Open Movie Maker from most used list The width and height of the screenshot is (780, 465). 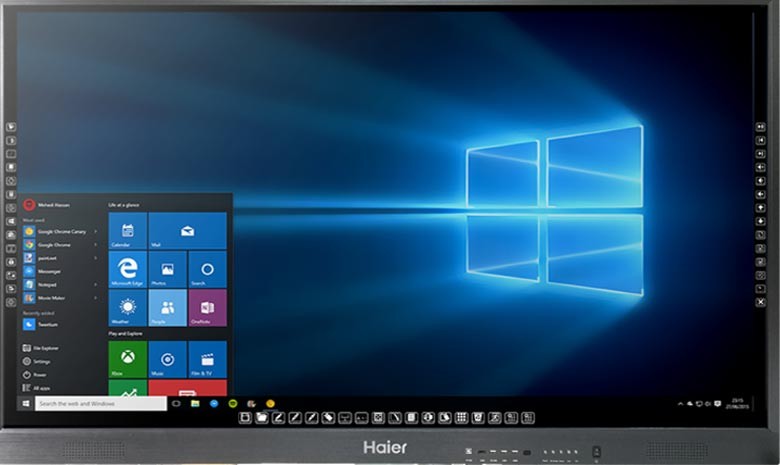pyautogui.click(x=50, y=297)
